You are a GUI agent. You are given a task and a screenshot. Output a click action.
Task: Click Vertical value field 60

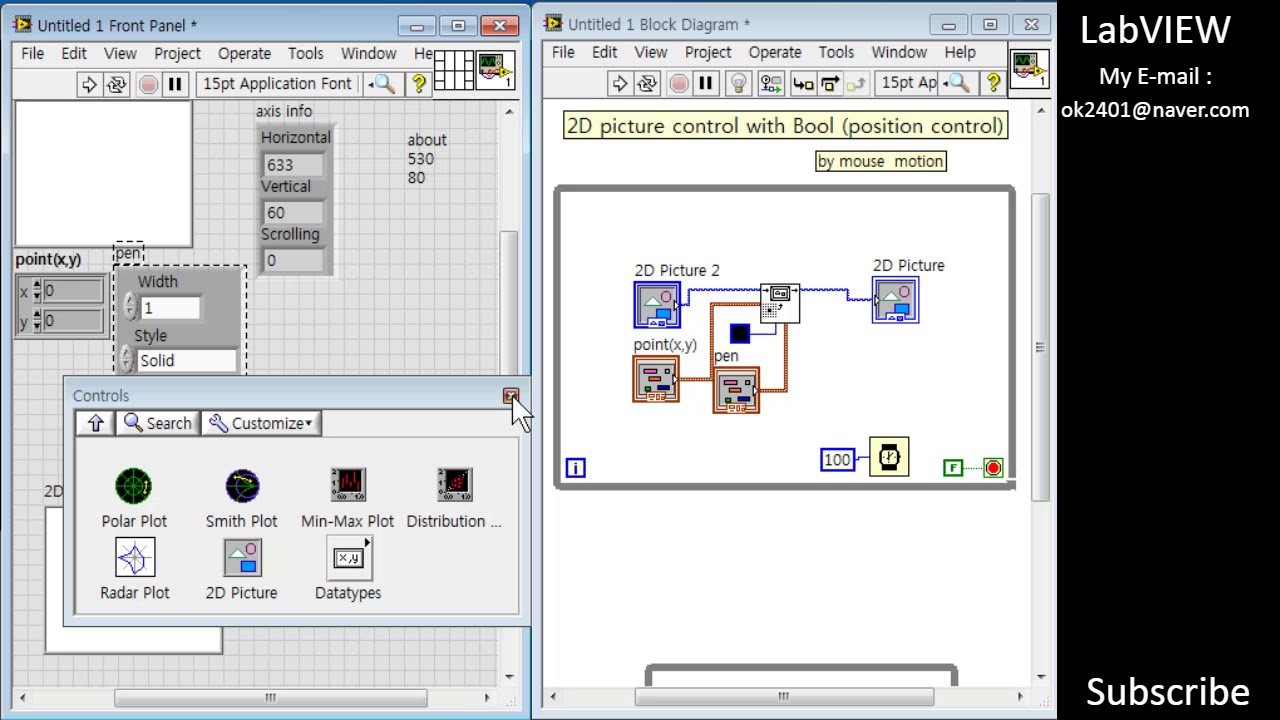click(x=293, y=212)
